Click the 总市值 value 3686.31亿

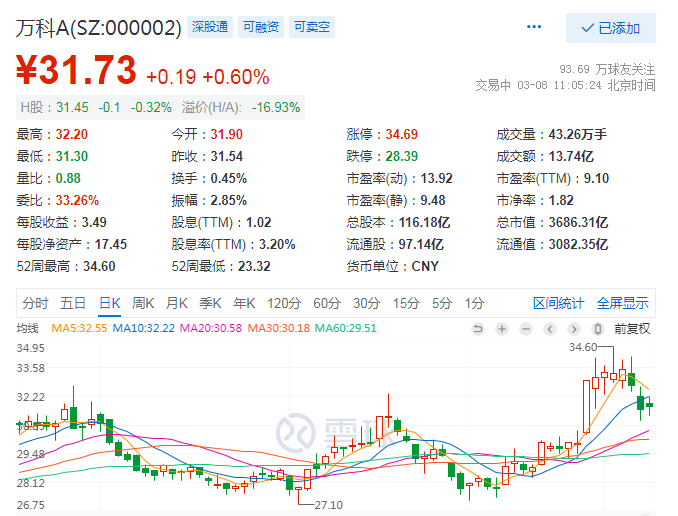pos(579,222)
